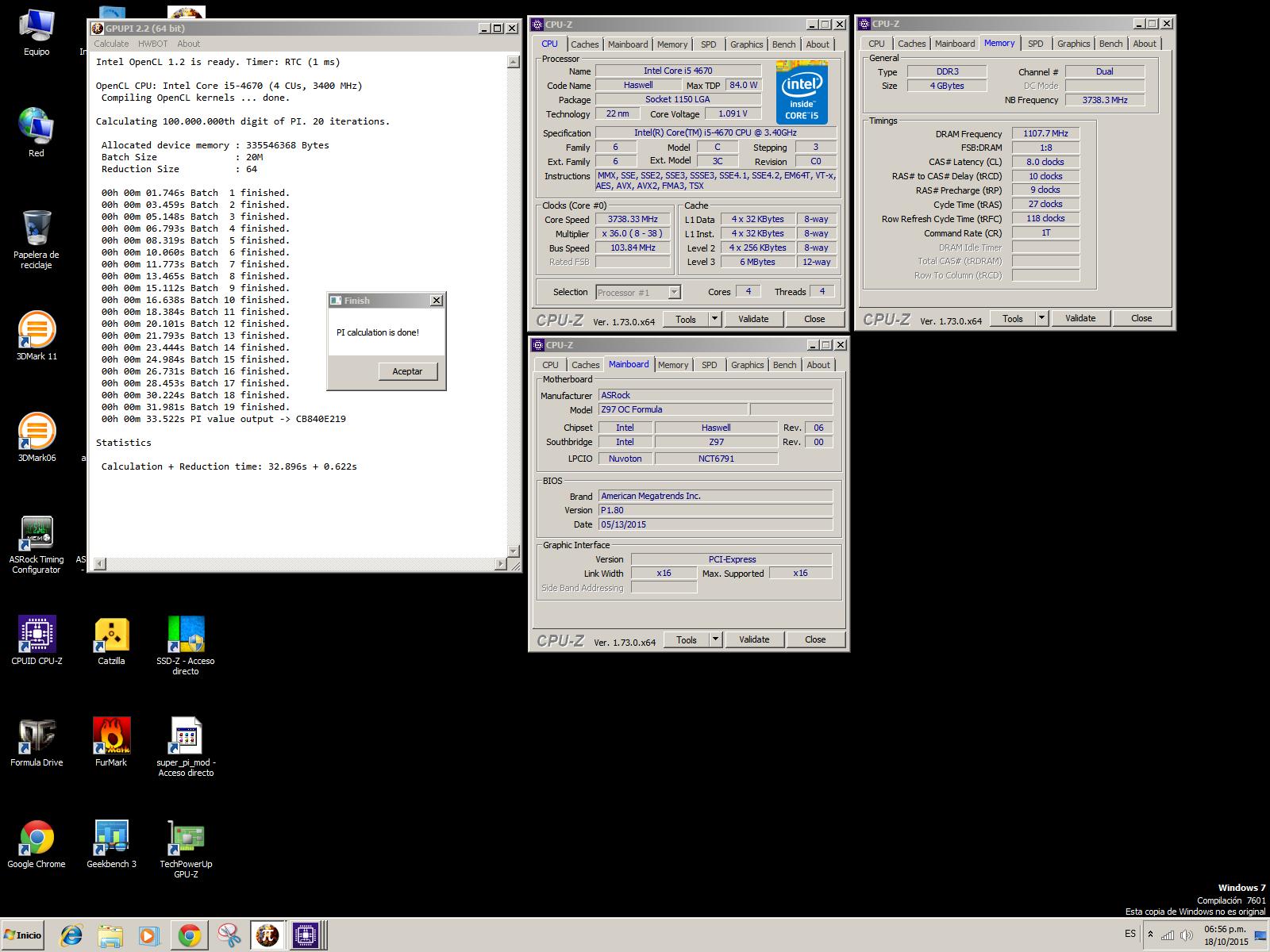This screenshot has width=1270, height=952.
Task: Open Windows Media Player from taskbar
Action: [x=148, y=935]
